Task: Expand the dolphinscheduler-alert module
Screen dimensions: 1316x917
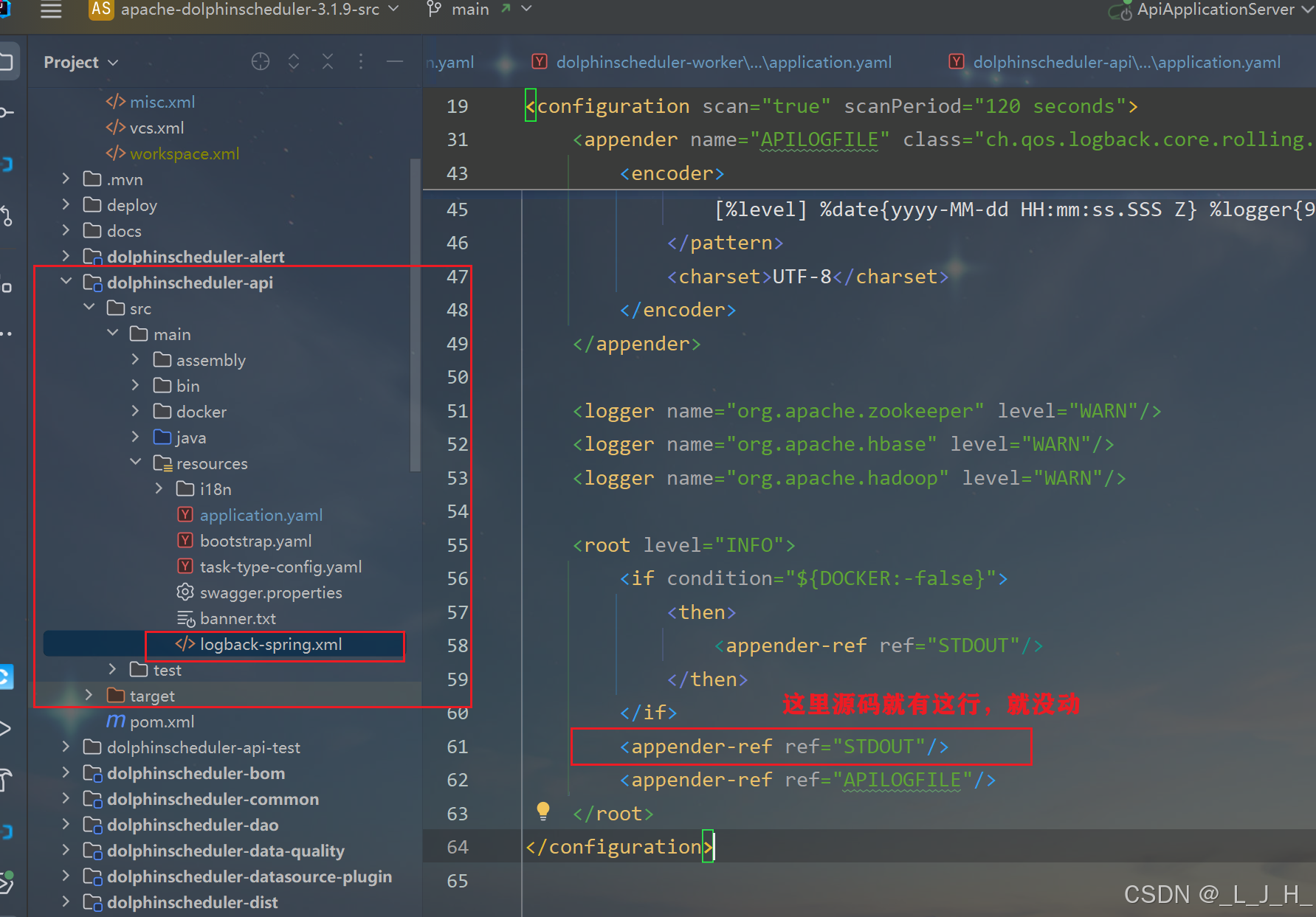Action: pyautogui.click(x=66, y=256)
